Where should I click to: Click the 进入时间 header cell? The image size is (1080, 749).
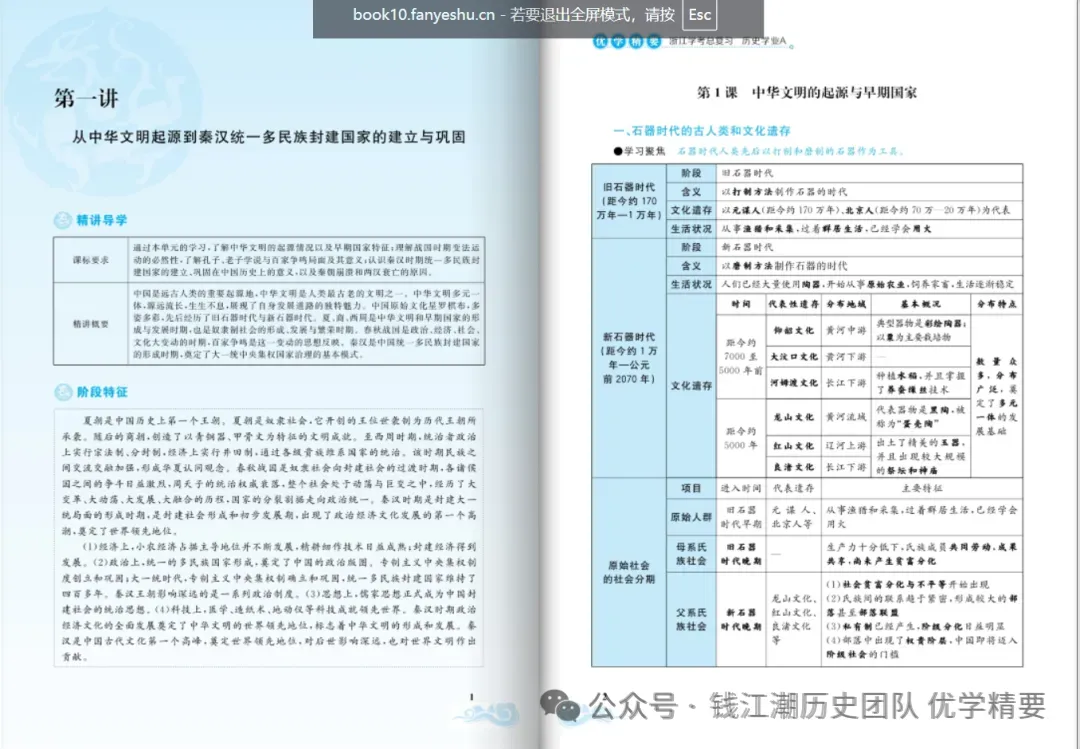(x=741, y=488)
